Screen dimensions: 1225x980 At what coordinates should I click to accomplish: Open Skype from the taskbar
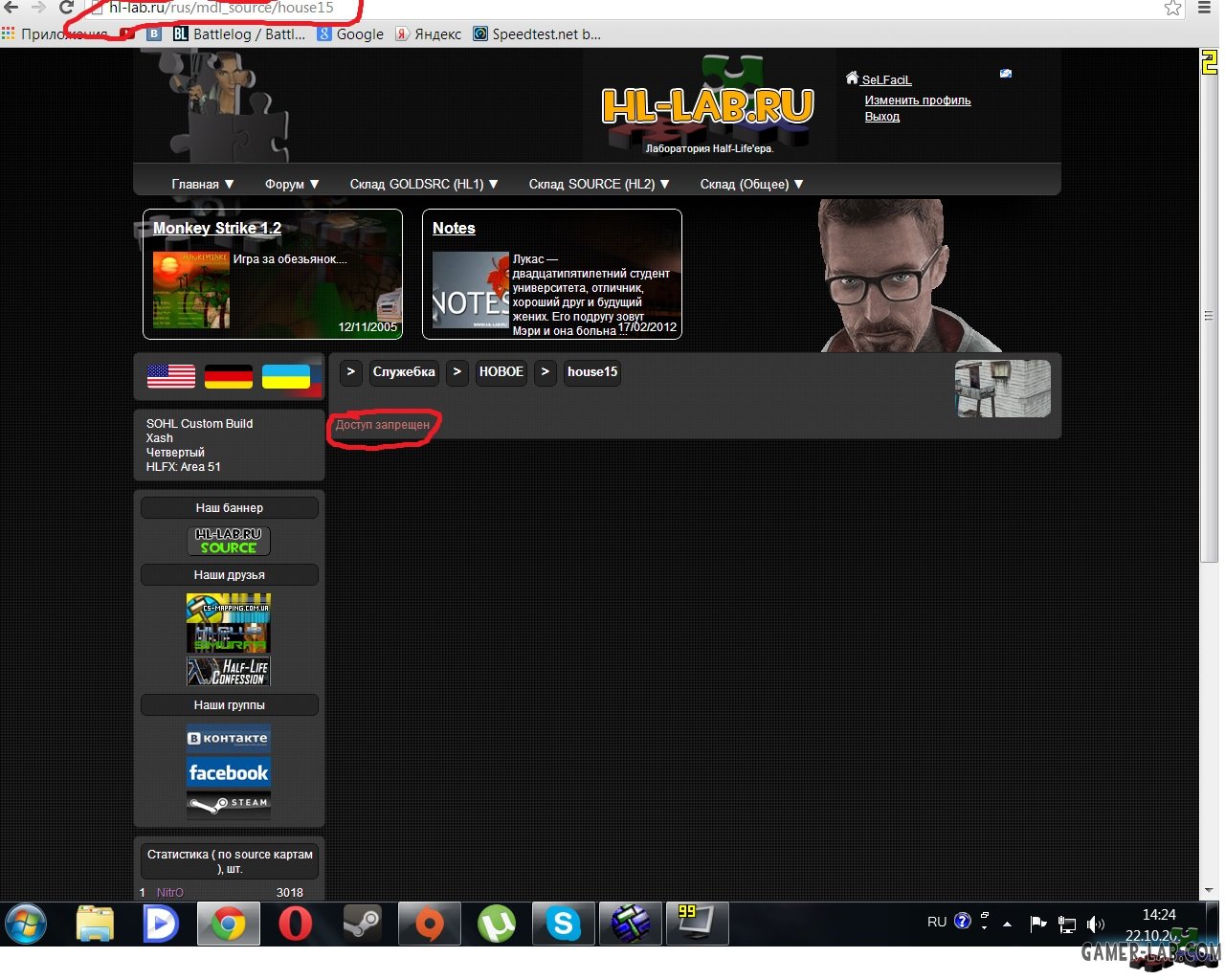coord(563,924)
